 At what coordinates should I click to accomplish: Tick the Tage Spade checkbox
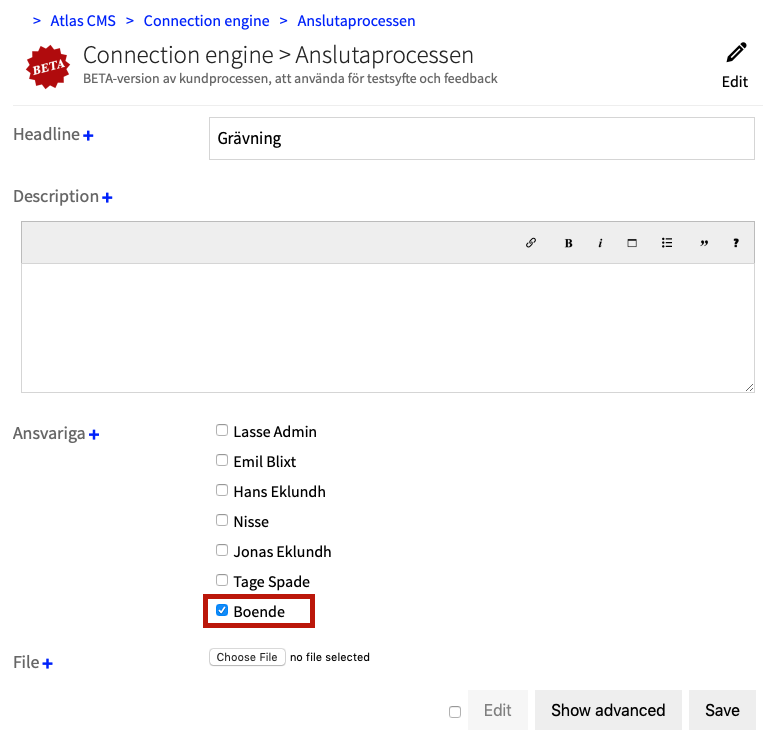222,580
